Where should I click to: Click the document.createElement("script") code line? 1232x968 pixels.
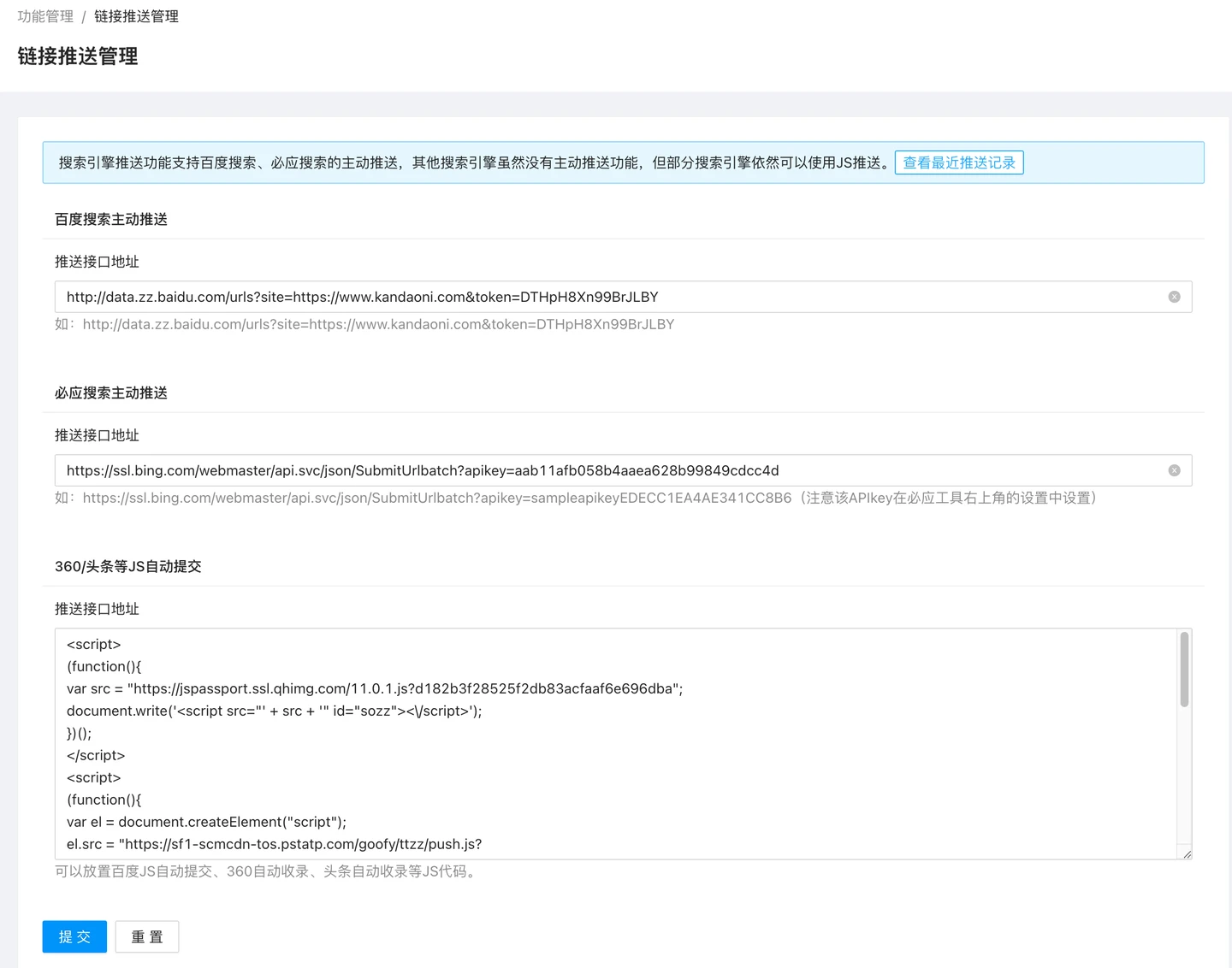coord(206,822)
